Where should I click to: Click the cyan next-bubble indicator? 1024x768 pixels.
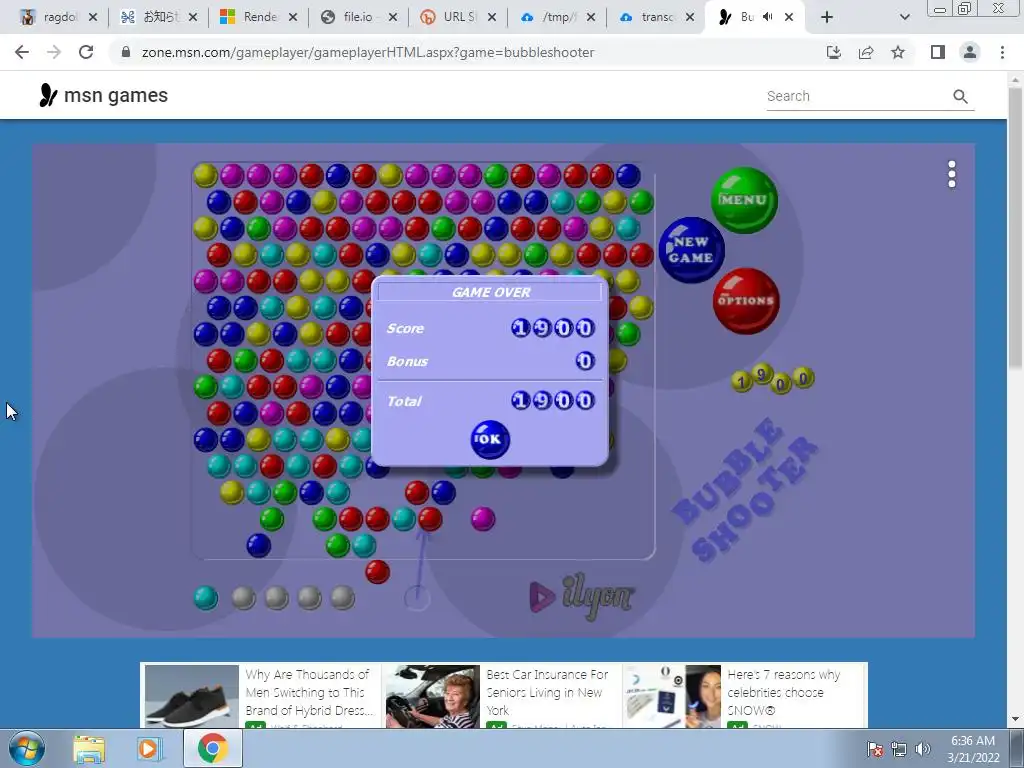(x=206, y=598)
